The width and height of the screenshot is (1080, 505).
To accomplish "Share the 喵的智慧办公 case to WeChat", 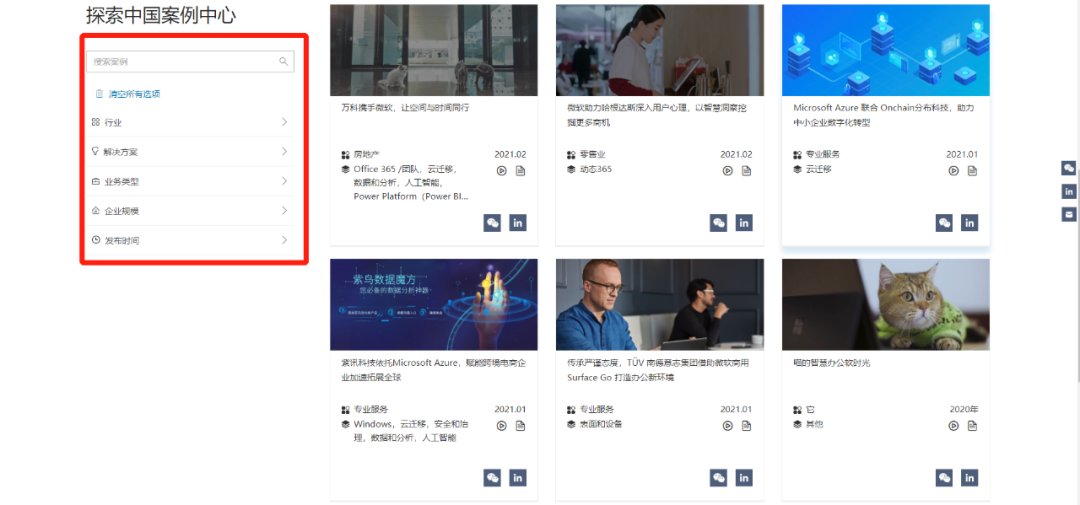I will tap(944, 477).
